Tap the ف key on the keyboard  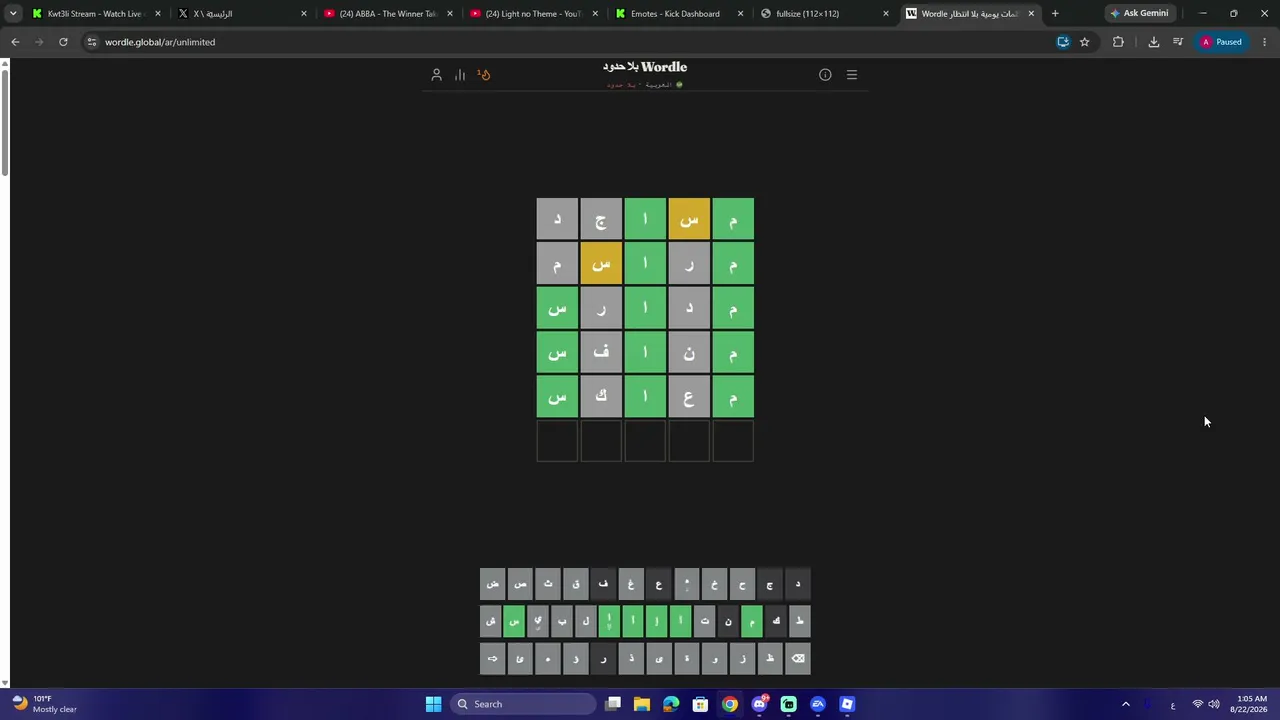(604, 584)
